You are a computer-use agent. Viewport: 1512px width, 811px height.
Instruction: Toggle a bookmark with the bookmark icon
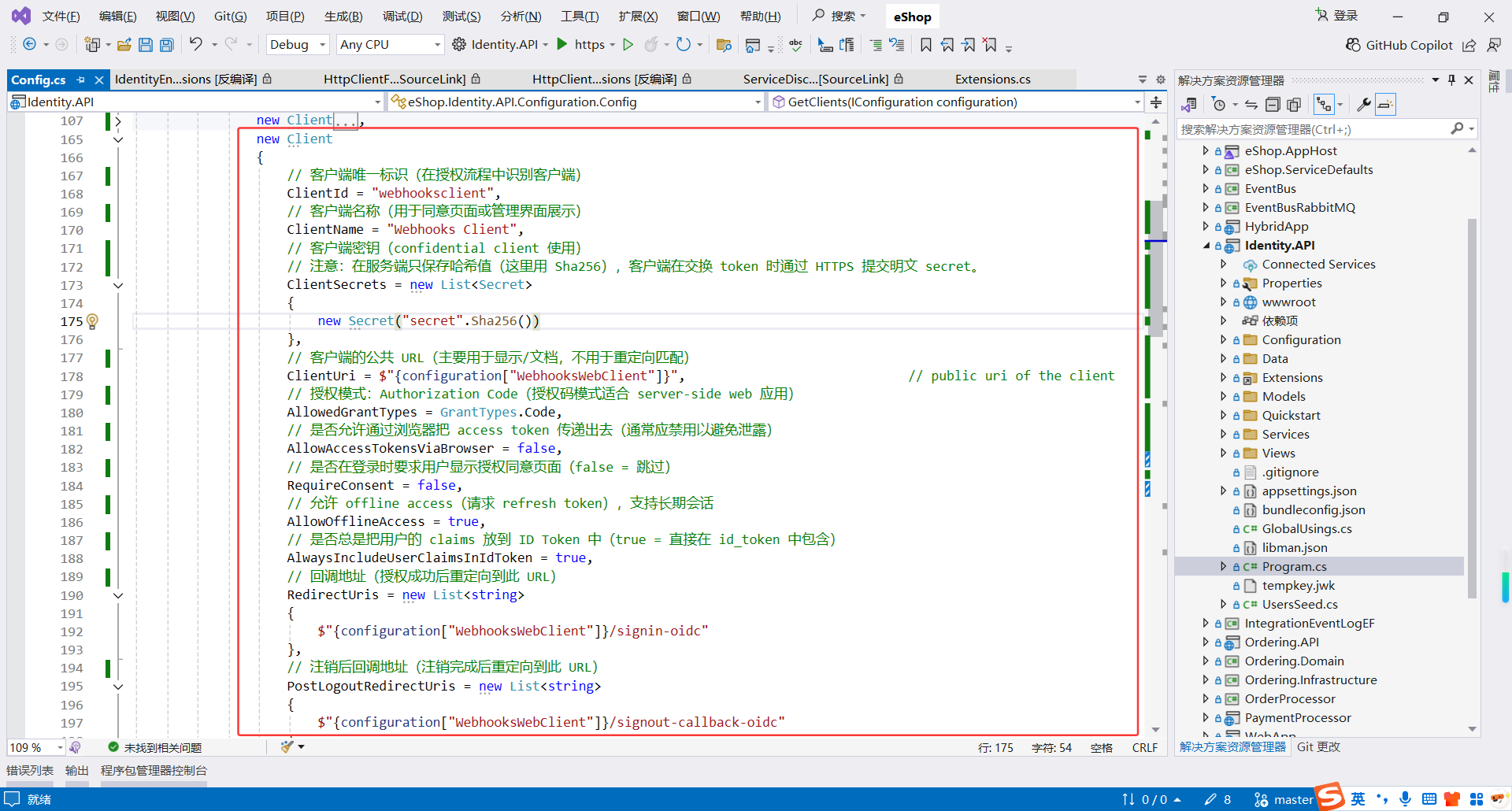[926, 45]
